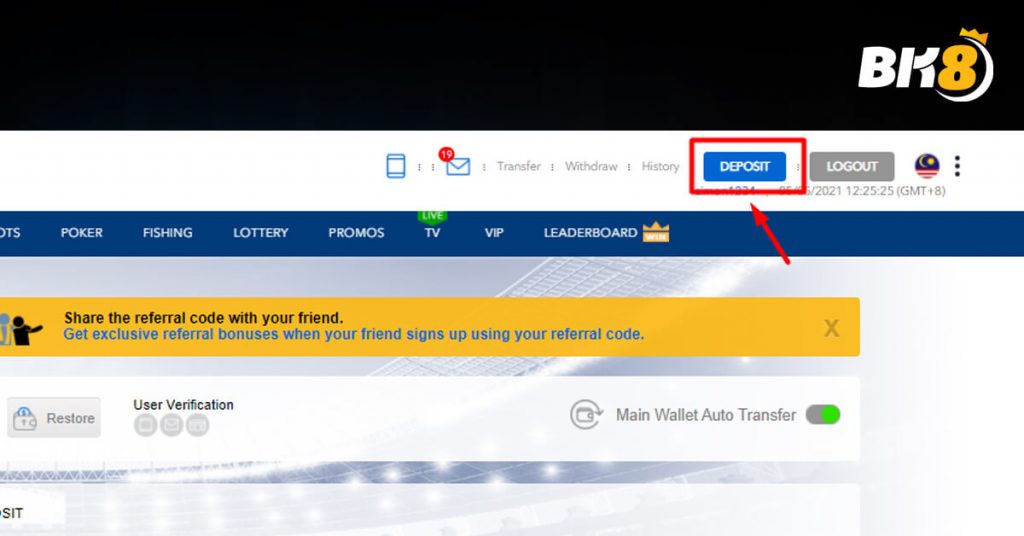Click the bank verification icon under User Verification

tap(198, 425)
